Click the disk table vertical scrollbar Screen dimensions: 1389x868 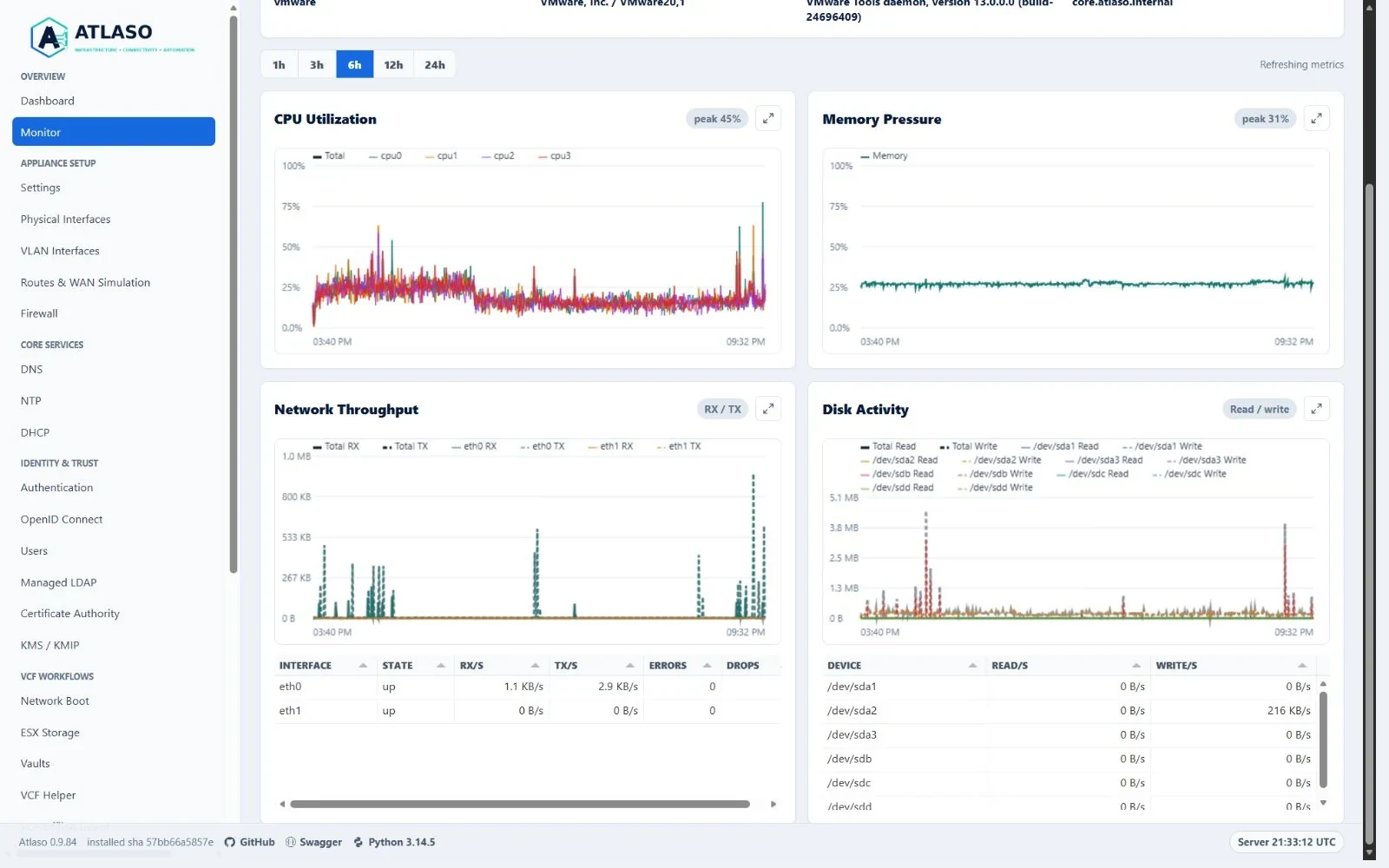(1323, 740)
